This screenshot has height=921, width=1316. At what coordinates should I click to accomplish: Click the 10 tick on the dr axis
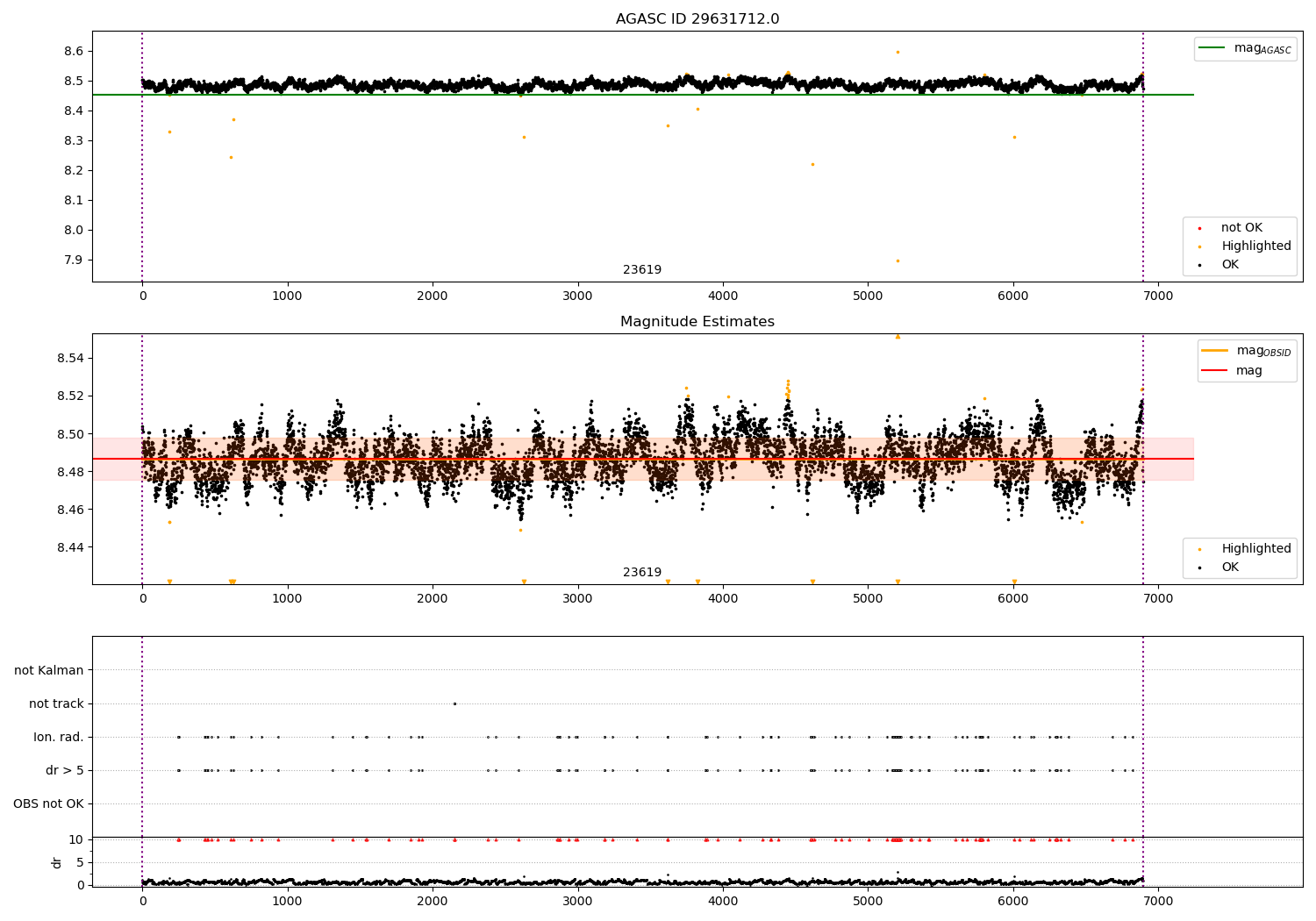click(76, 840)
